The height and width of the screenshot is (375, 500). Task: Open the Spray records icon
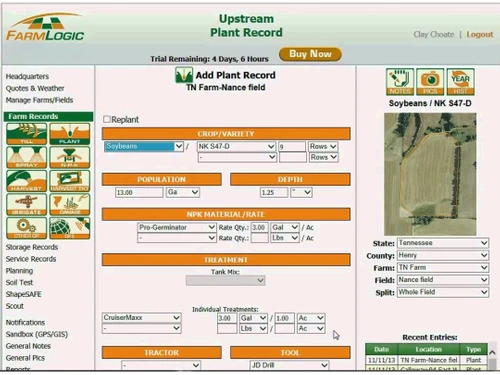[26, 157]
